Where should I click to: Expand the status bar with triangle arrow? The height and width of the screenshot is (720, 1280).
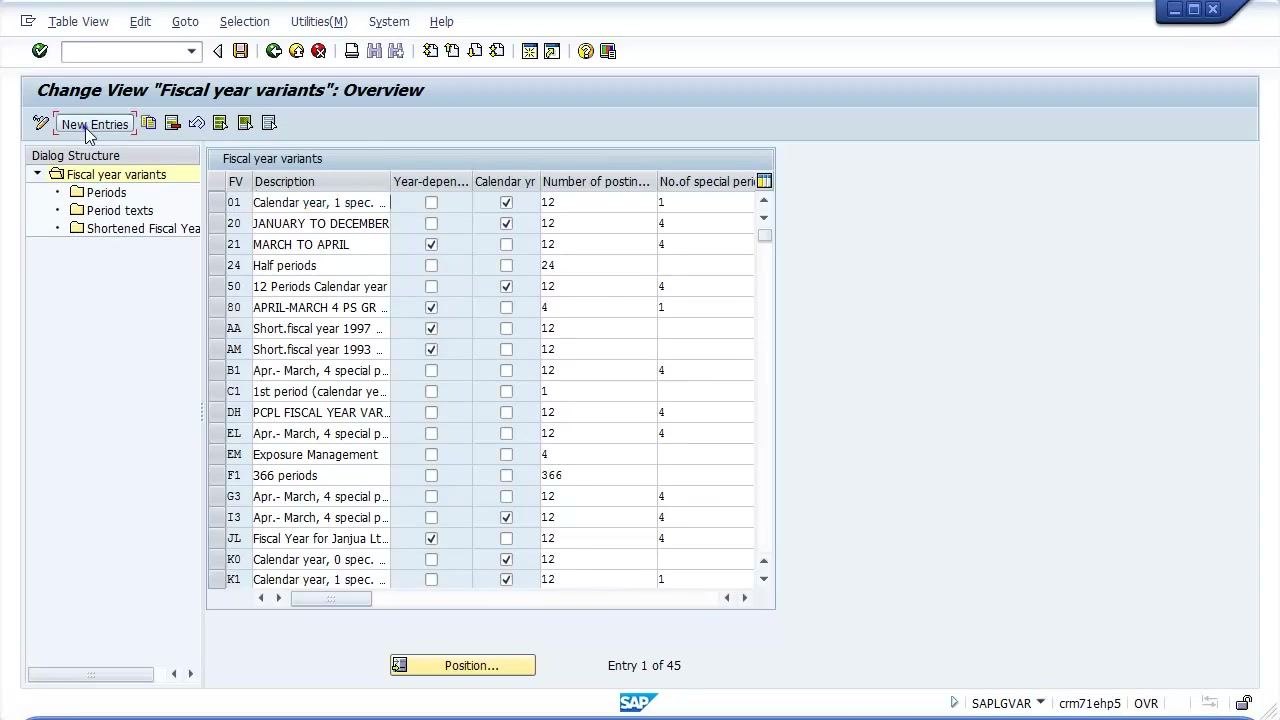tap(954, 702)
